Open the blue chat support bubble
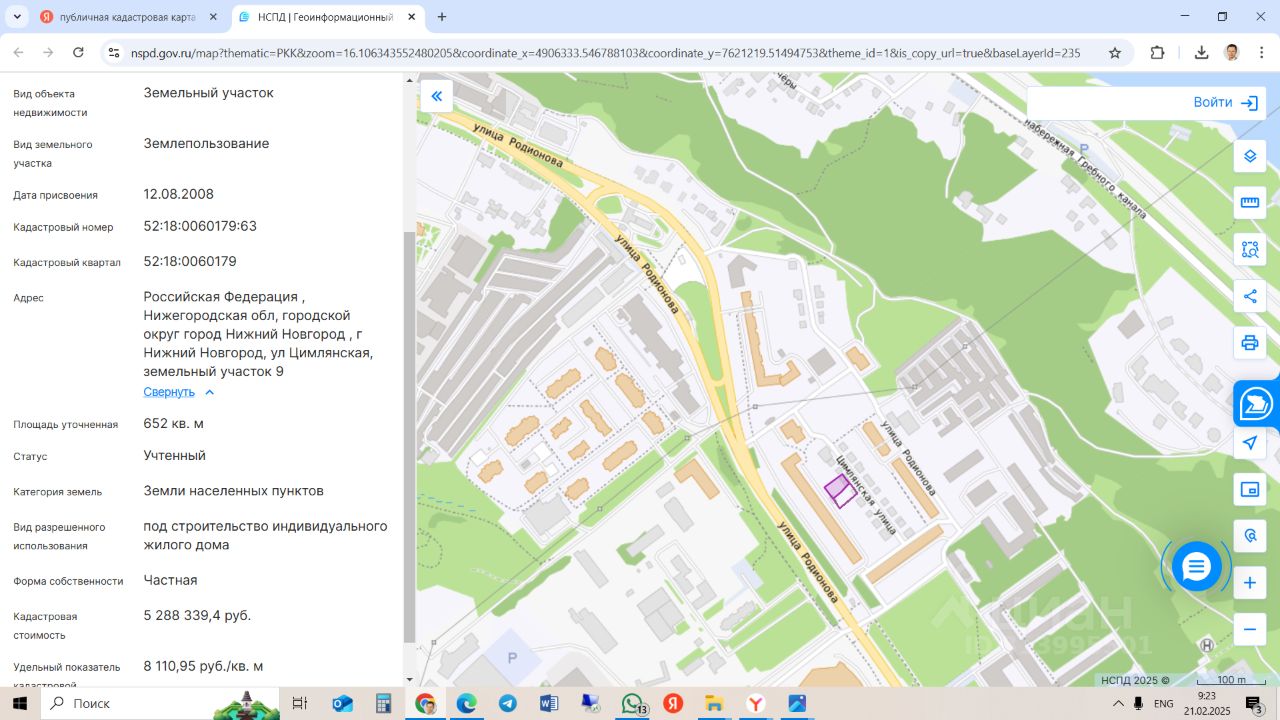Image resolution: width=1280 pixels, height=720 pixels. click(1196, 567)
